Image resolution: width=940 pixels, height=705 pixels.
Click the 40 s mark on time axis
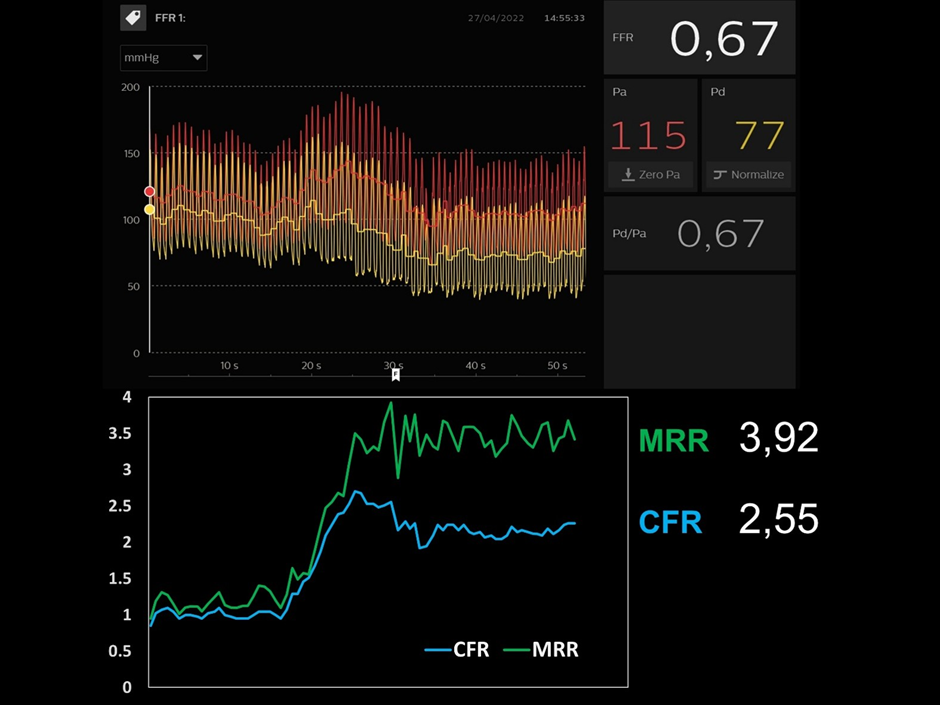click(476, 366)
